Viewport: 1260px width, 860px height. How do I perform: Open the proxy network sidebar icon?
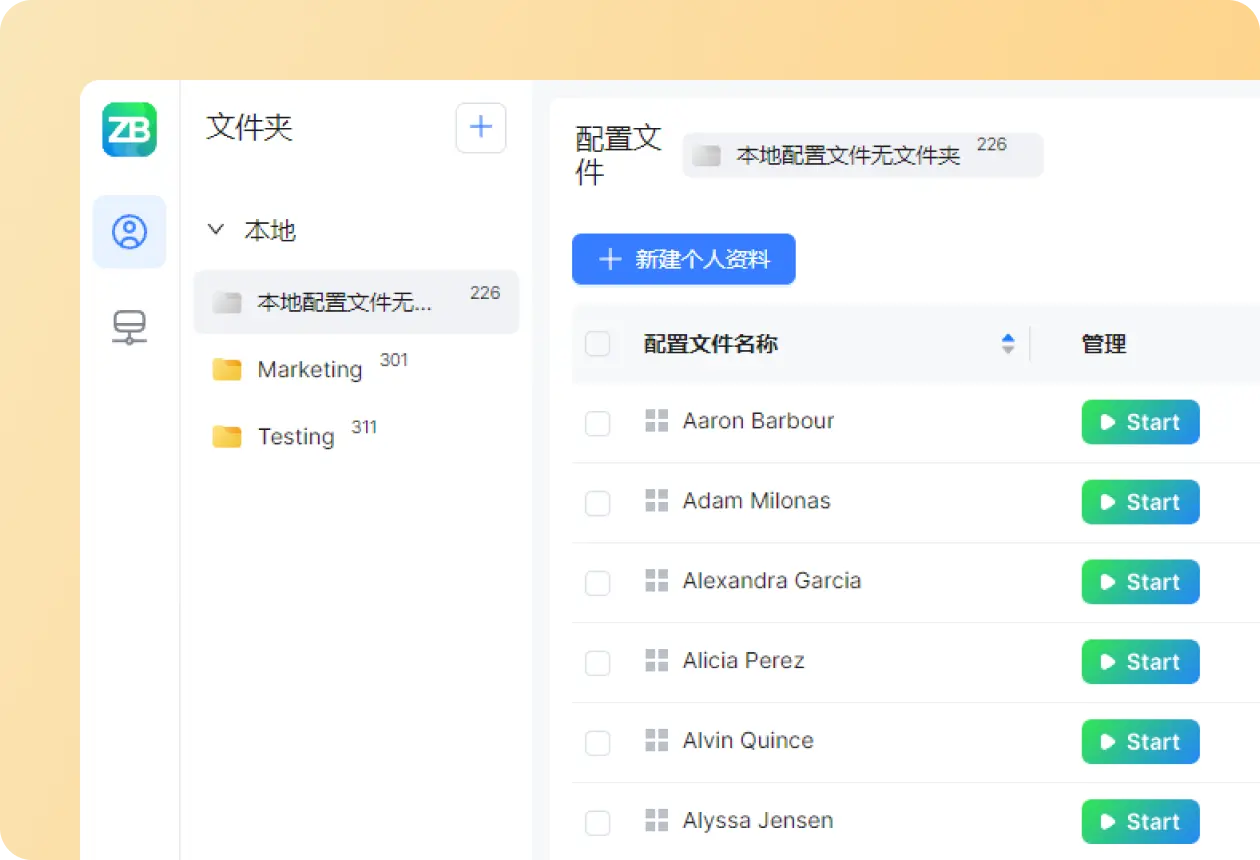point(129,327)
